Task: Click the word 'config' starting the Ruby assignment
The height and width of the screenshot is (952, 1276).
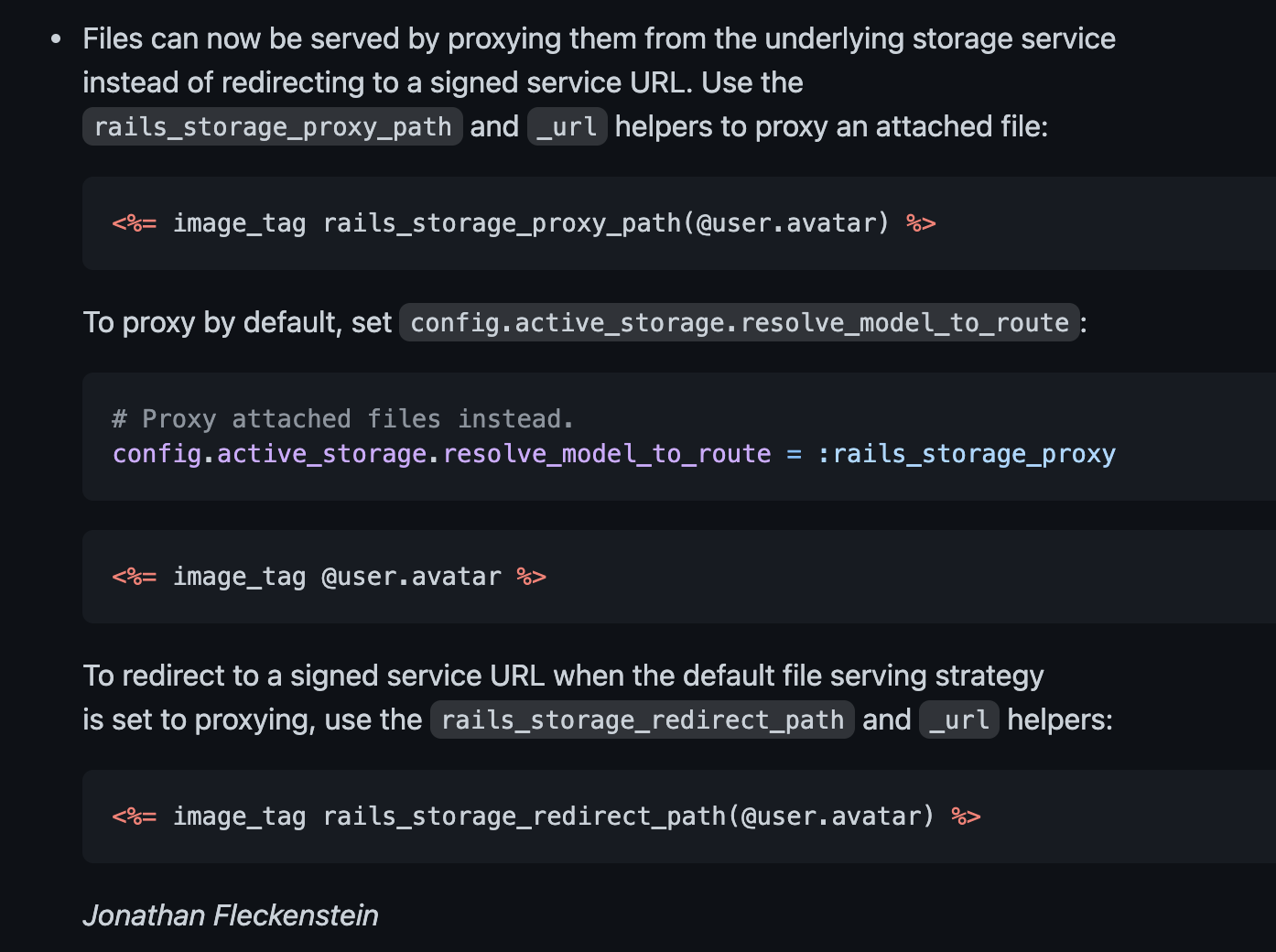Action: click(x=157, y=454)
